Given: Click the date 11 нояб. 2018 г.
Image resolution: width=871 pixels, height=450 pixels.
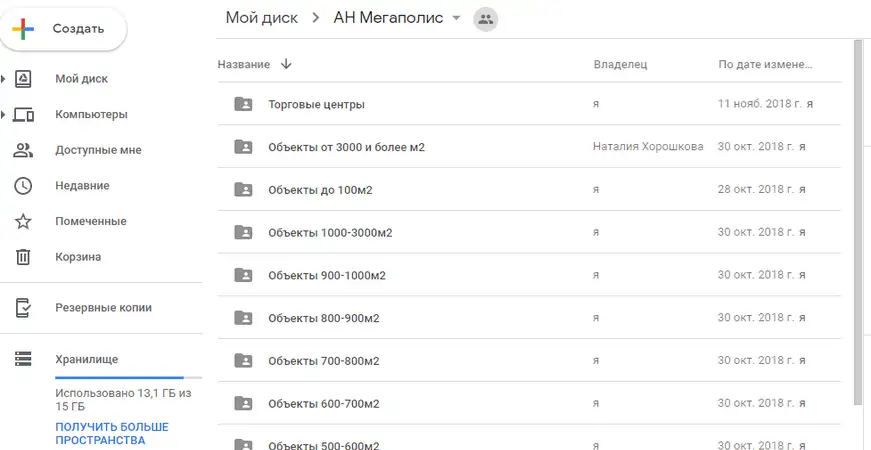Looking at the screenshot, I should point(760,104).
